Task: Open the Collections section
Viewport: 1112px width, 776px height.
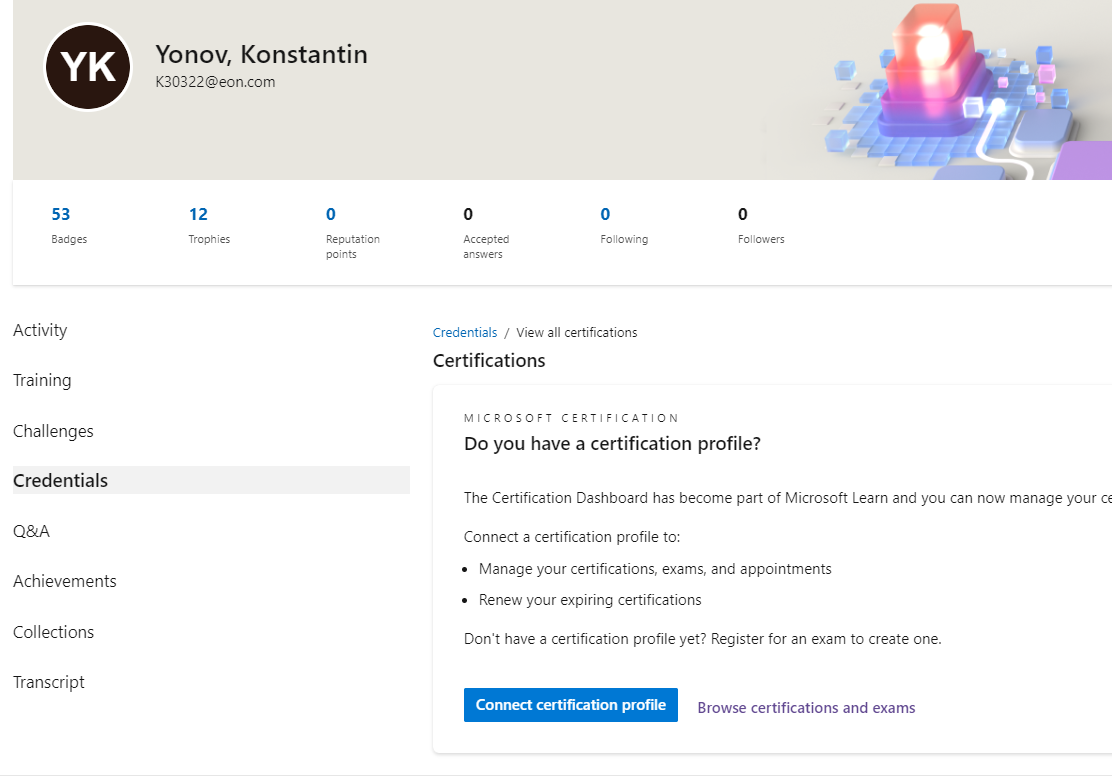Action: [x=53, y=632]
